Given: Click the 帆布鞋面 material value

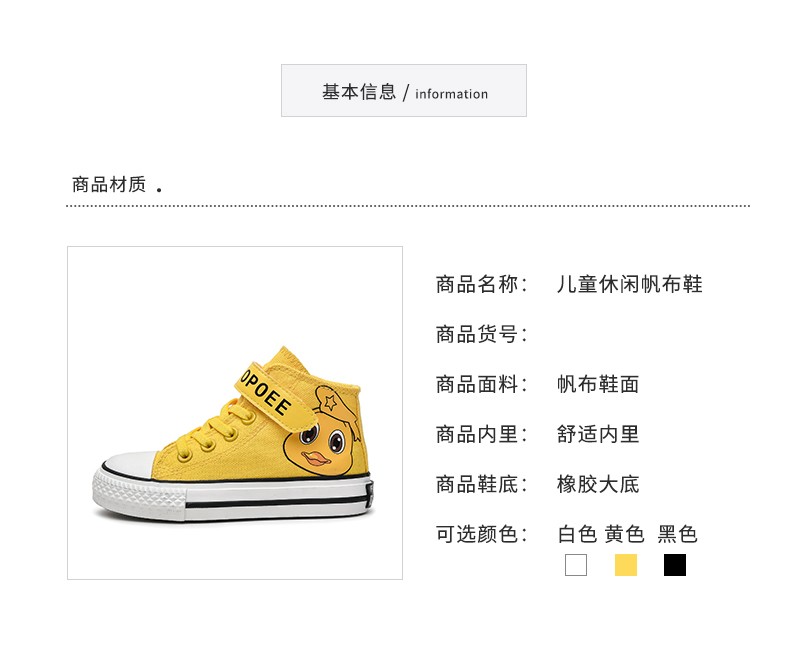Looking at the screenshot, I should (598, 384).
